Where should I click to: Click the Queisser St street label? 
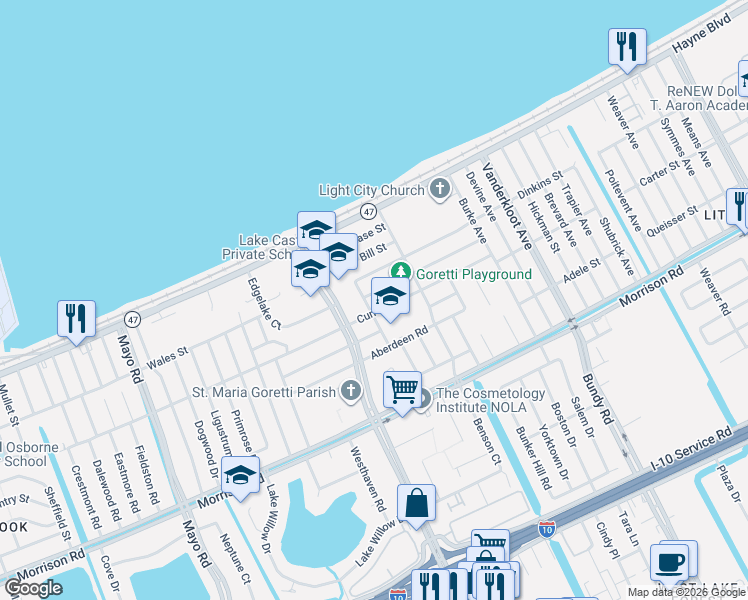tap(672, 222)
